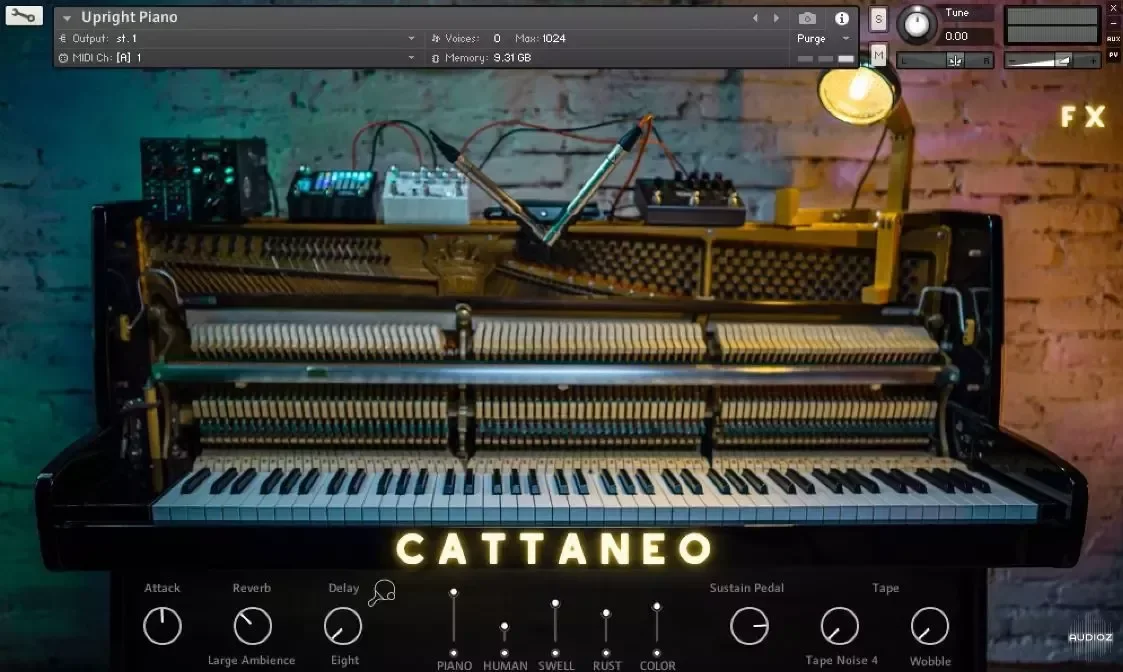Click the output level meter
This screenshot has width=1123, height=672.
point(1052,26)
